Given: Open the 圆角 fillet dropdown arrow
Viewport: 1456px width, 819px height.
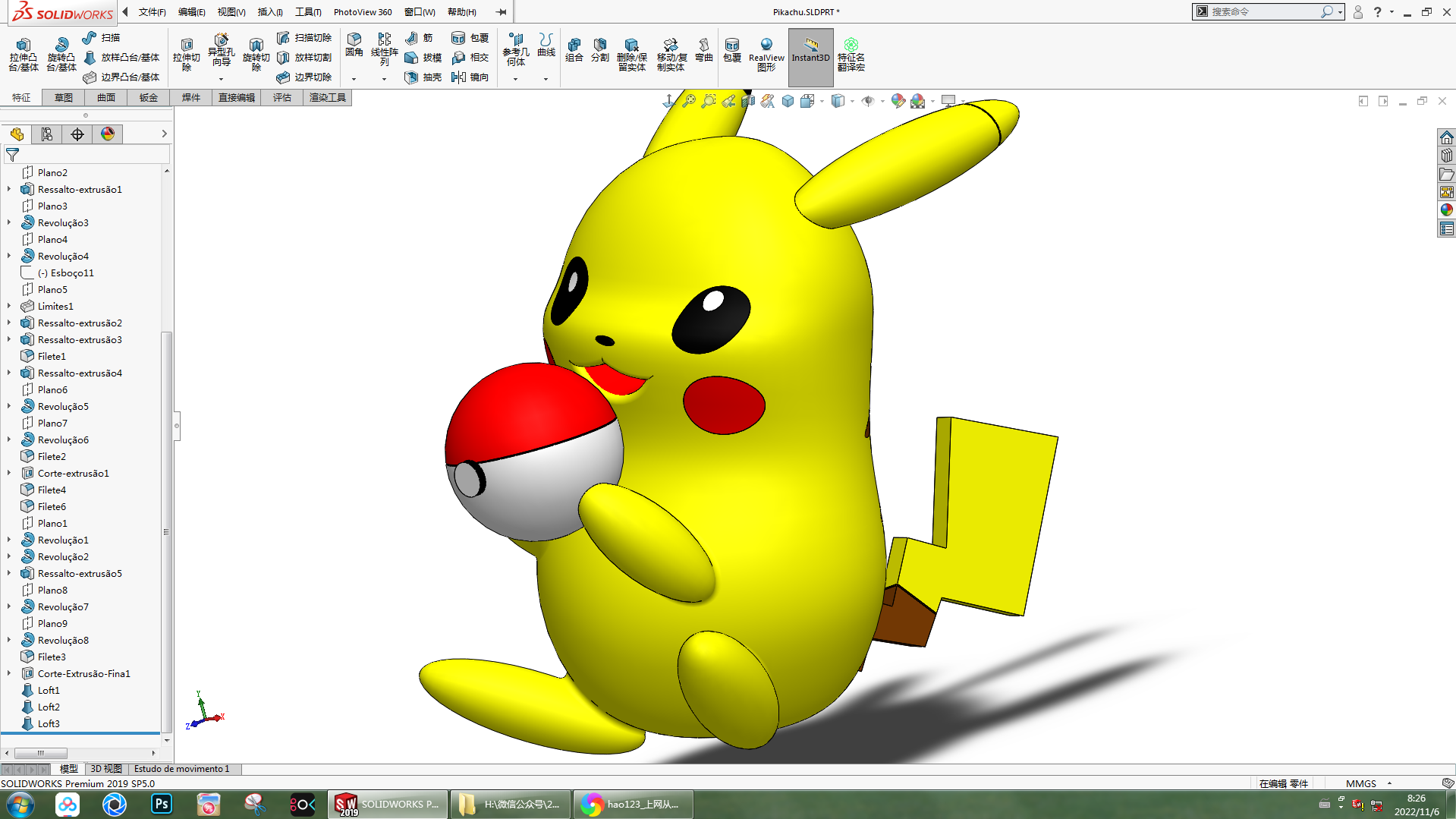Looking at the screenshot, I should 354,79.
